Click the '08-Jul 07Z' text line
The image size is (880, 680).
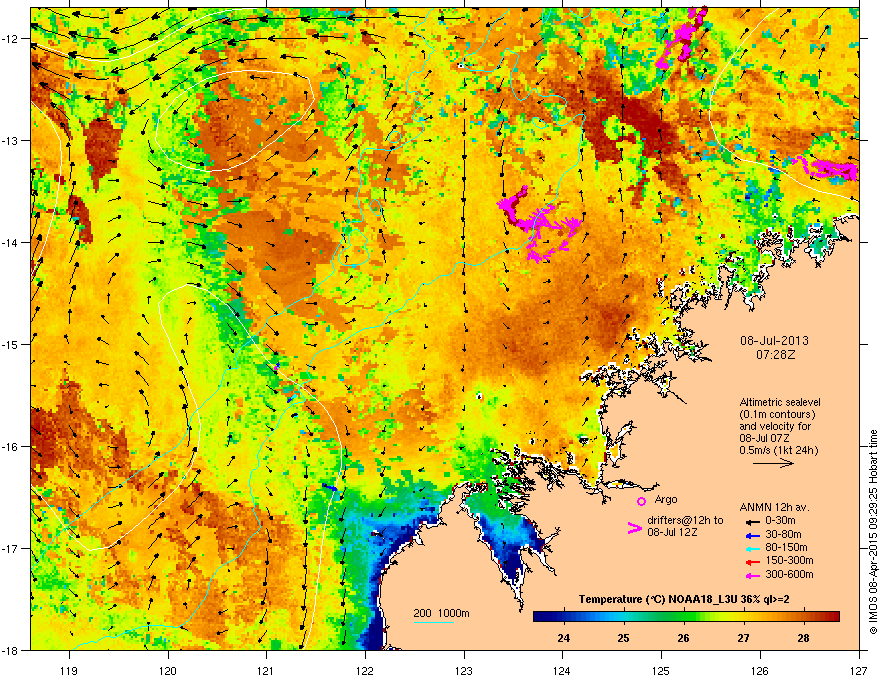(x=766, y=438)
